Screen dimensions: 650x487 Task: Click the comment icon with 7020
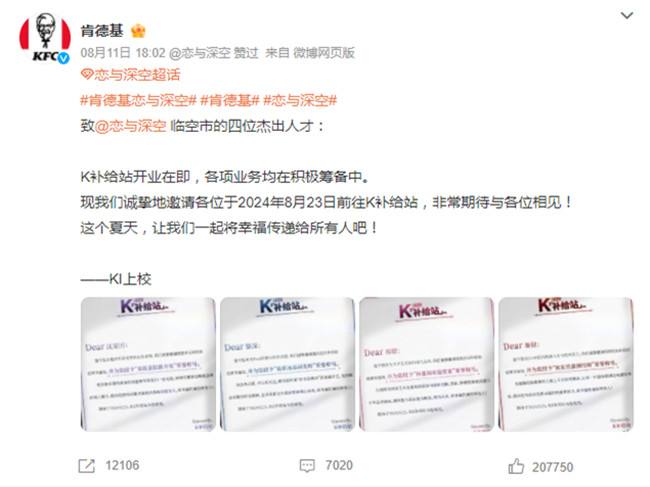[x=307, y=466]
